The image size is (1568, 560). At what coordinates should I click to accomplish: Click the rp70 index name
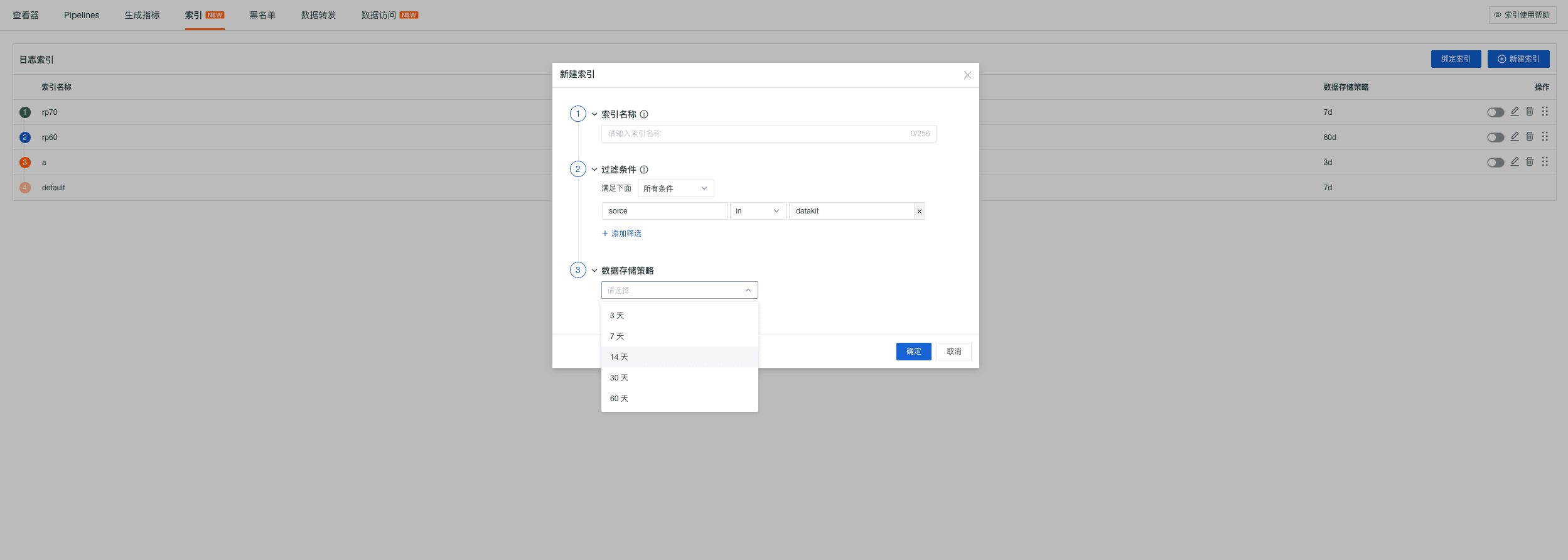tap(50, 112)
